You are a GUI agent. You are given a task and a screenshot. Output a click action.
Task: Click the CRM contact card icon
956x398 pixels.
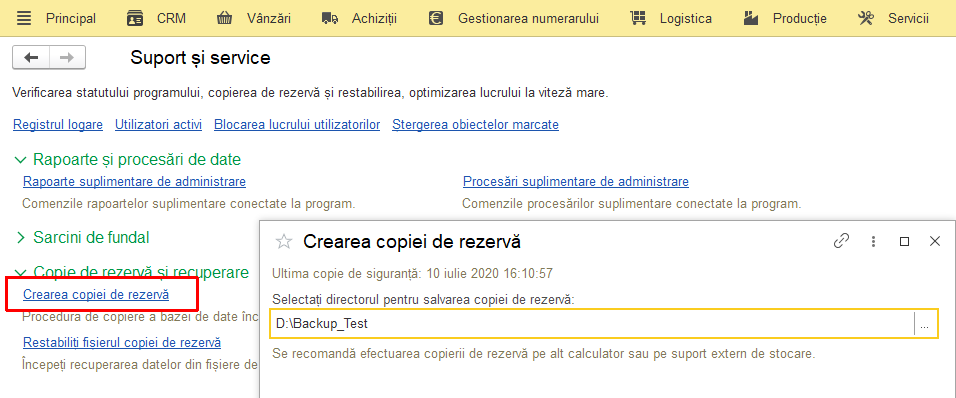click(135, 18)
